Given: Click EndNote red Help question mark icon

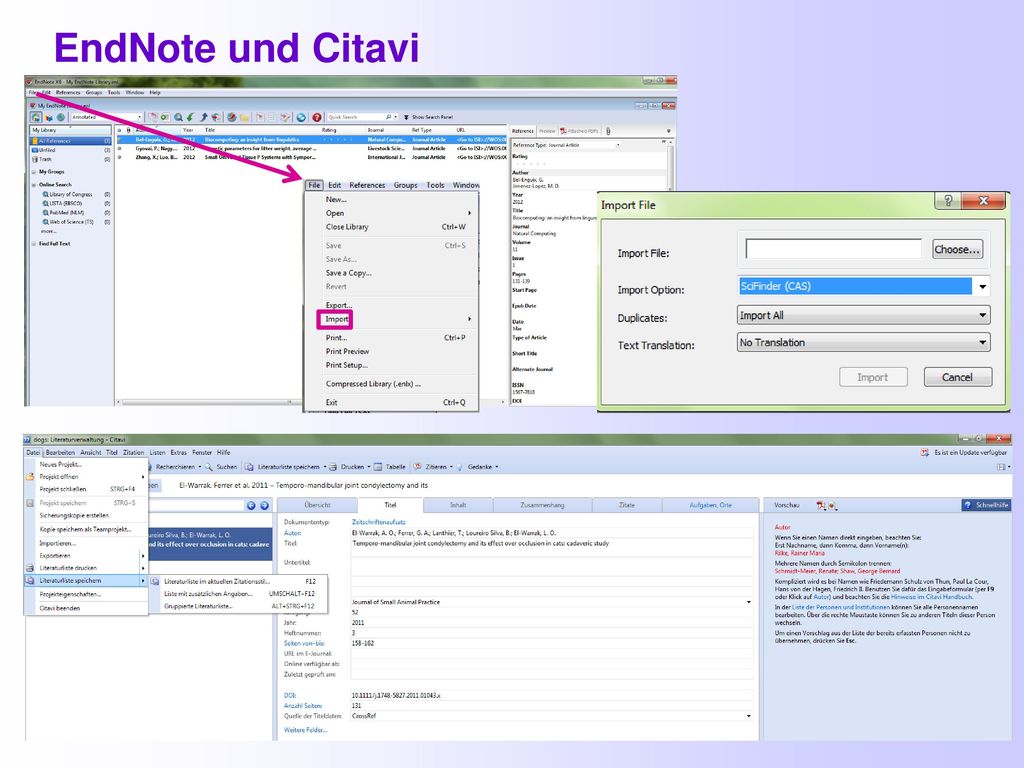Looking at the screenshot, I should coord(317,117).
